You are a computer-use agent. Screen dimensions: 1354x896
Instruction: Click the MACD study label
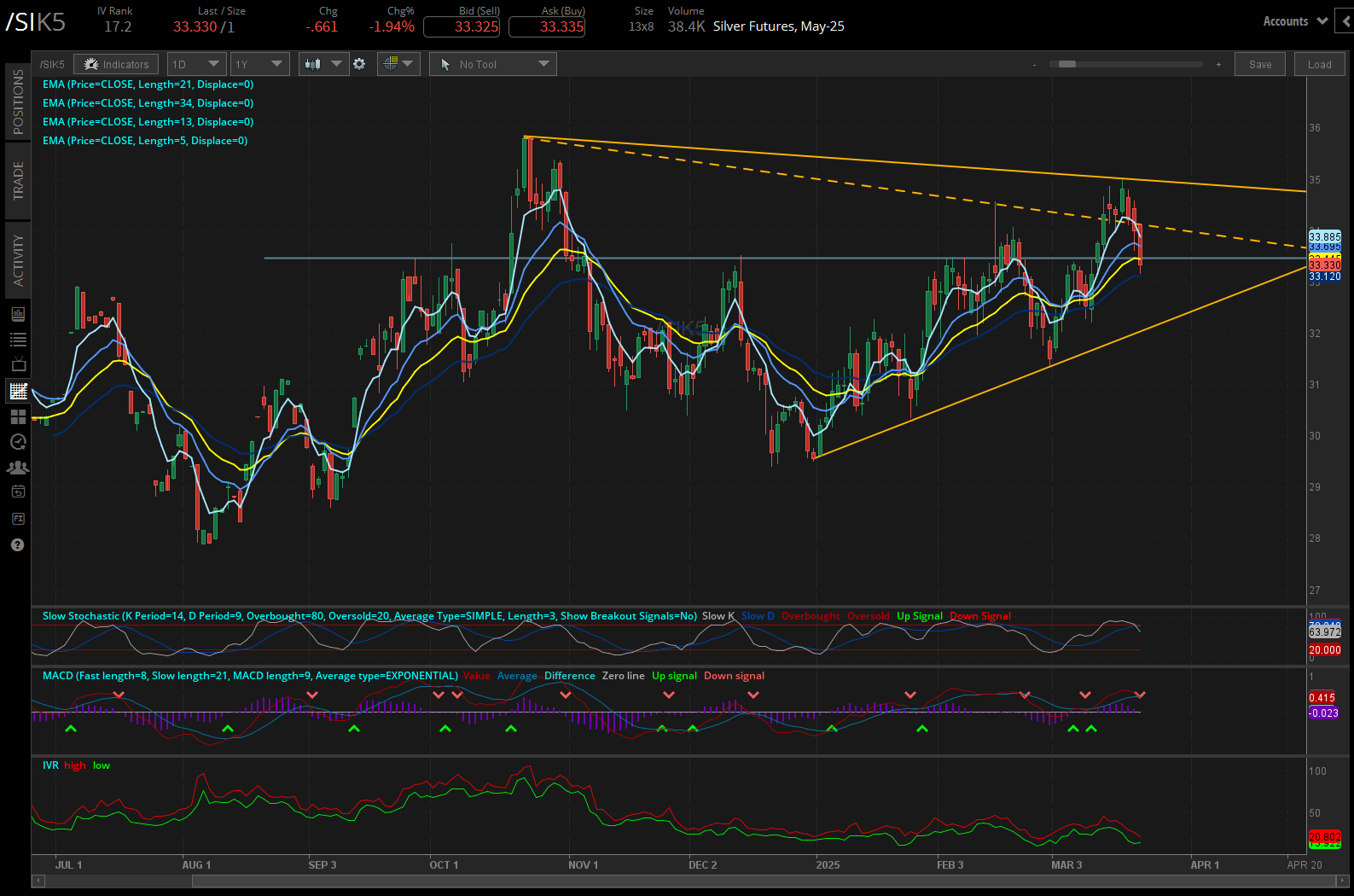tap(250, 676)
